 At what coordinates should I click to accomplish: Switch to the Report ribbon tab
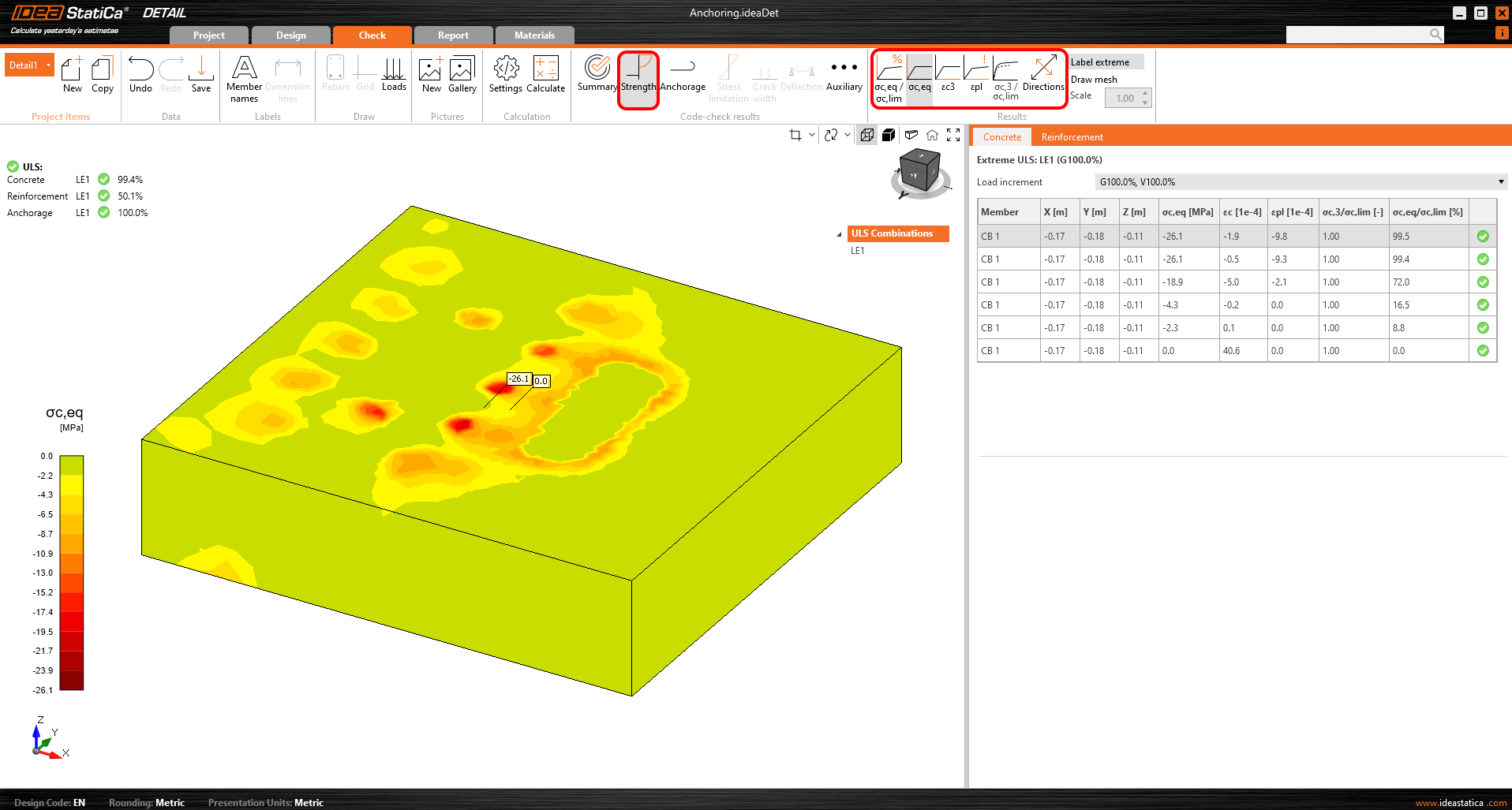(x=453, y=35)
